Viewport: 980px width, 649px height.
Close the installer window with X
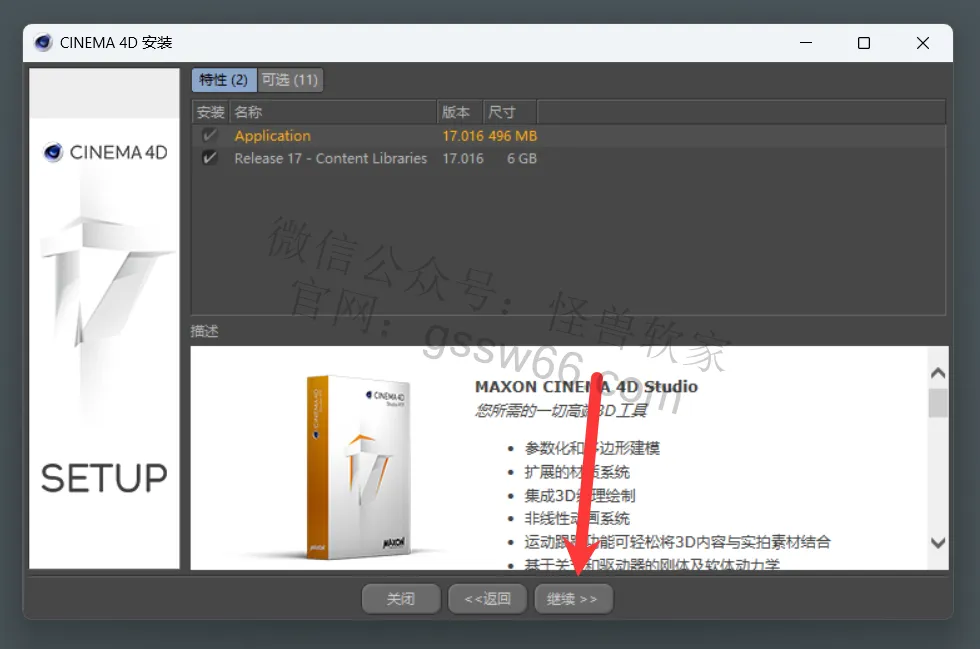[x=922, y=43]
